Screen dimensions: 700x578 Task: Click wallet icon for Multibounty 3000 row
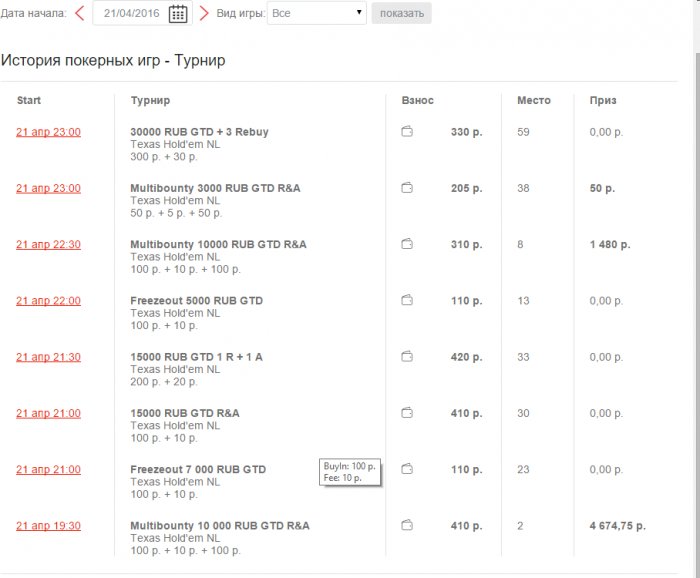pos(407,188)
